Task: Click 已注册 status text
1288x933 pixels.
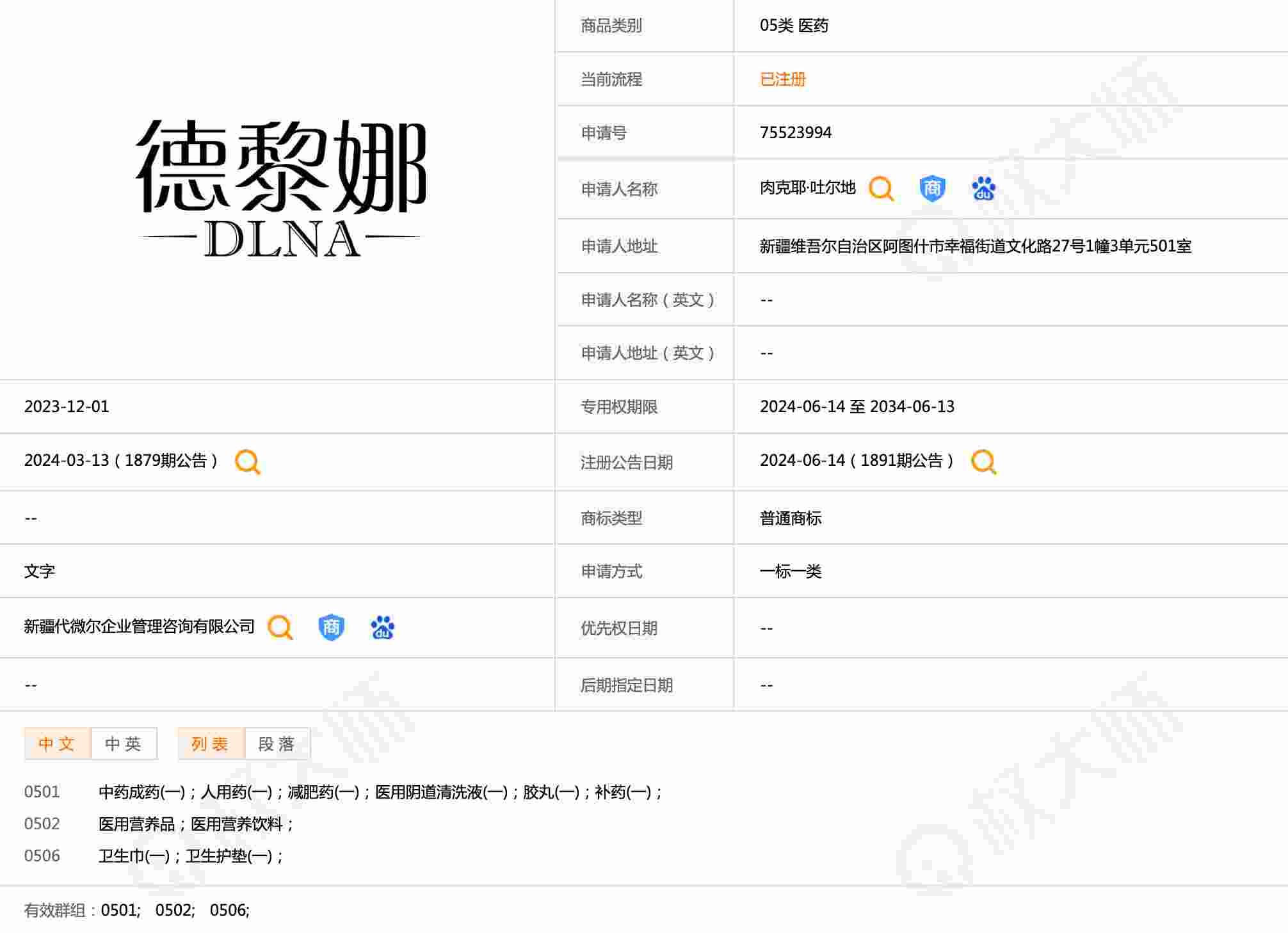Action: click(x=782, y=79)
